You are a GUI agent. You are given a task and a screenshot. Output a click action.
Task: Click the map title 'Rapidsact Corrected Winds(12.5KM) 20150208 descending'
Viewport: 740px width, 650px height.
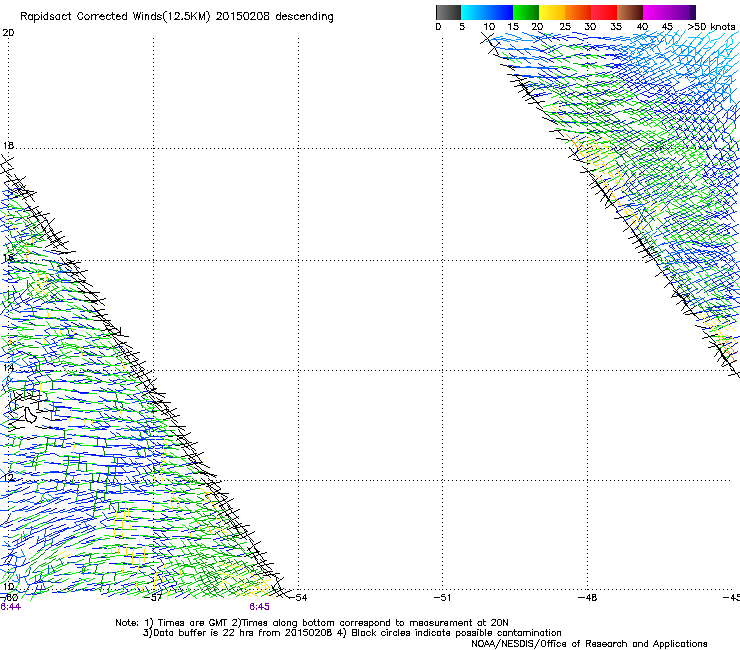coord(177,17)
